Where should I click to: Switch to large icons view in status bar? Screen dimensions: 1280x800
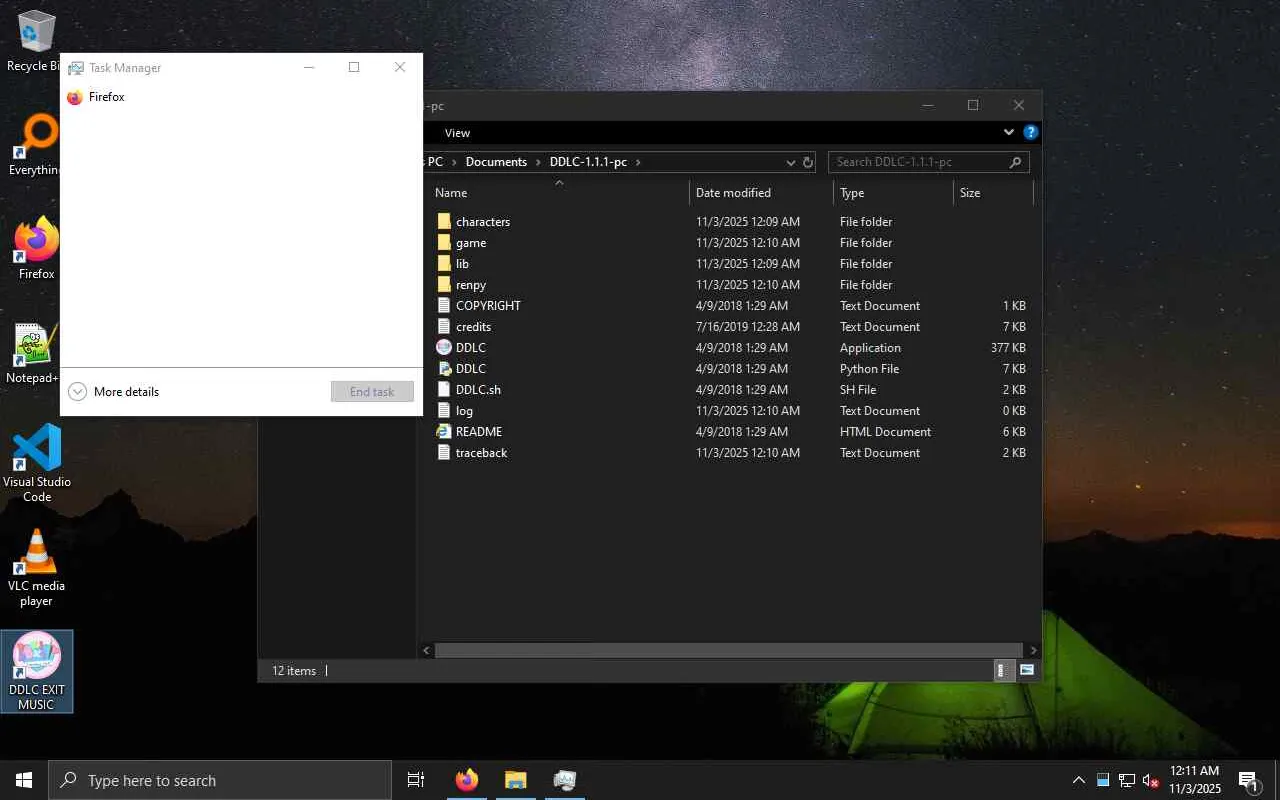click(1026, 670)
